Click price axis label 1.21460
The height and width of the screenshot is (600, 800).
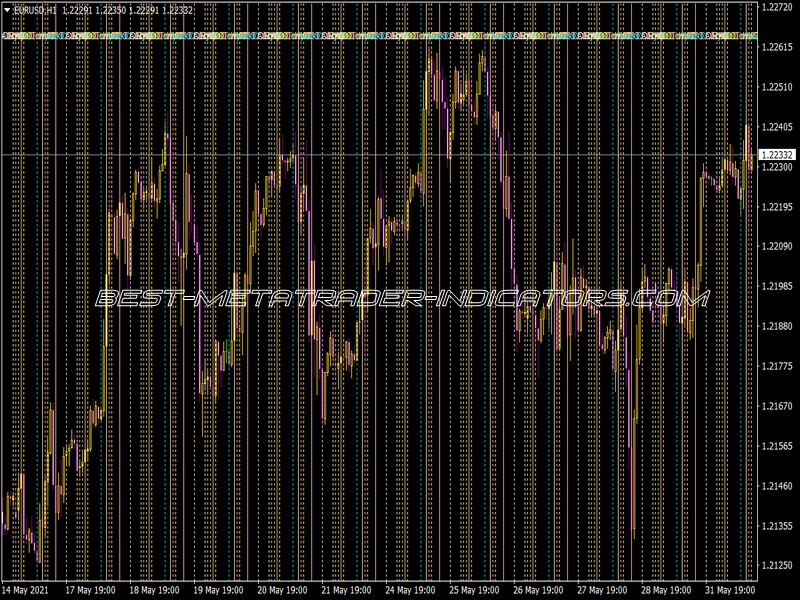[777, 486]
